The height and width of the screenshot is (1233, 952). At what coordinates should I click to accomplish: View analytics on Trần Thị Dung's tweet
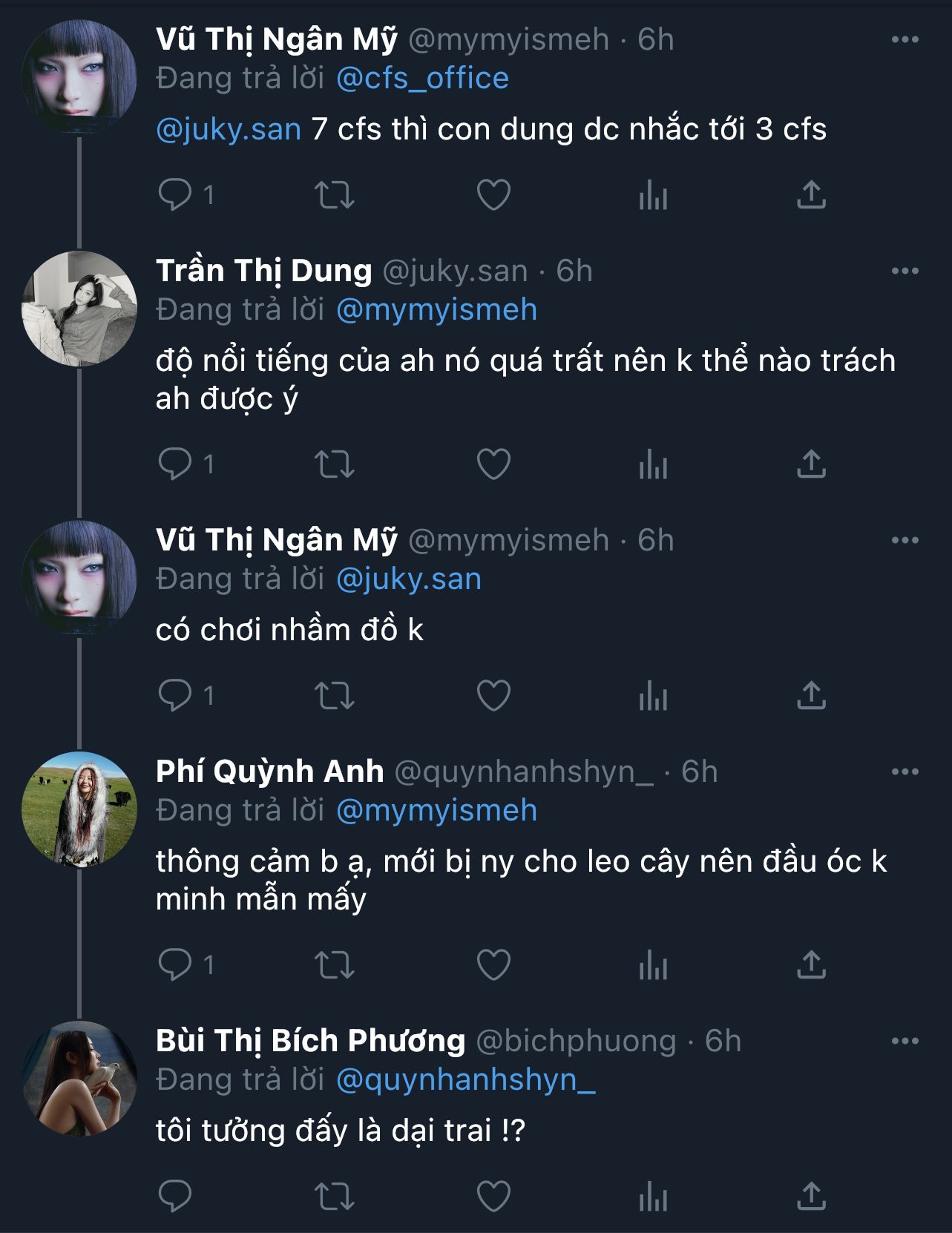coord(653,465)
